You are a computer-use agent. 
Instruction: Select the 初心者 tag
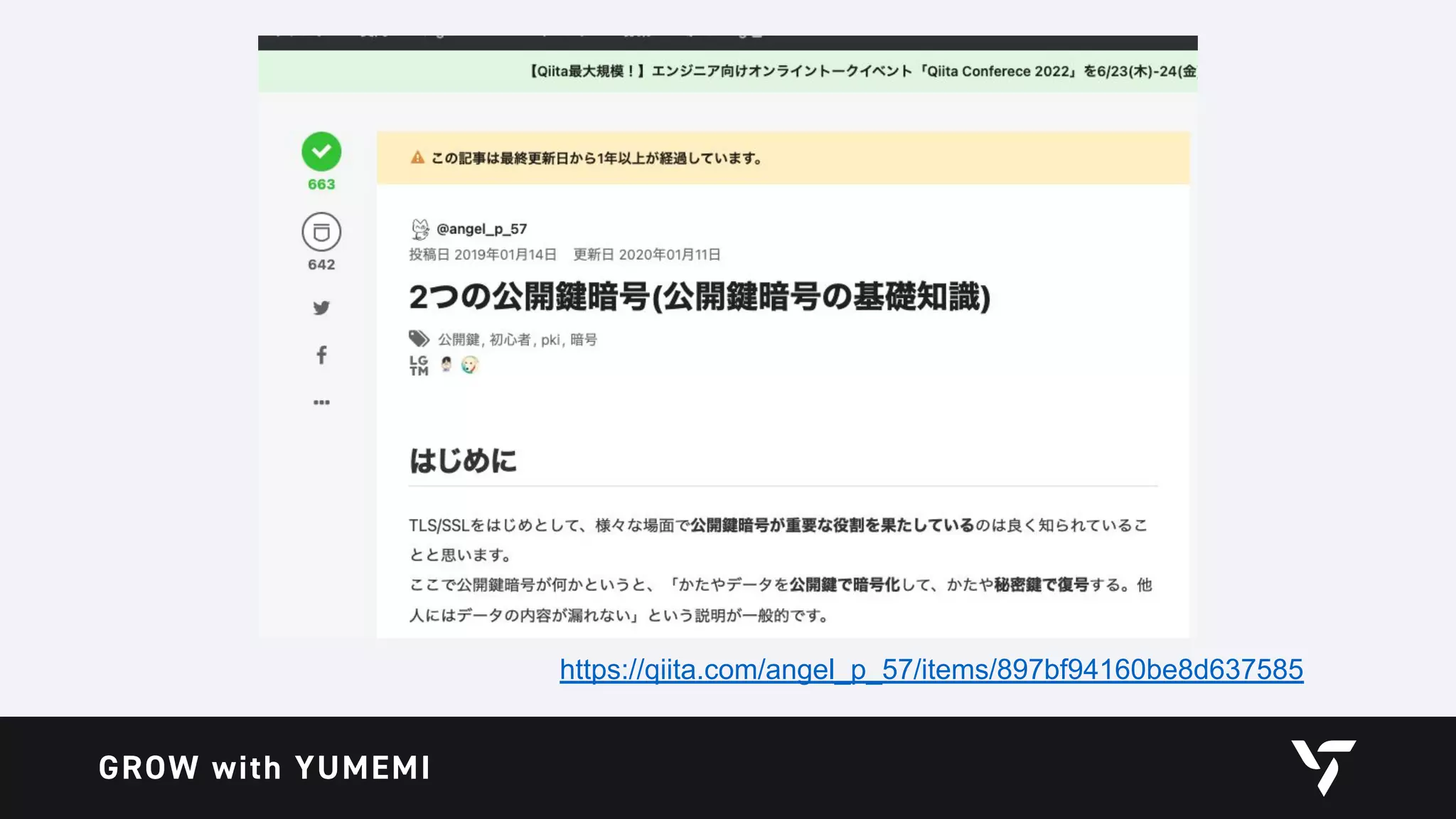click(x=510, y=340)
